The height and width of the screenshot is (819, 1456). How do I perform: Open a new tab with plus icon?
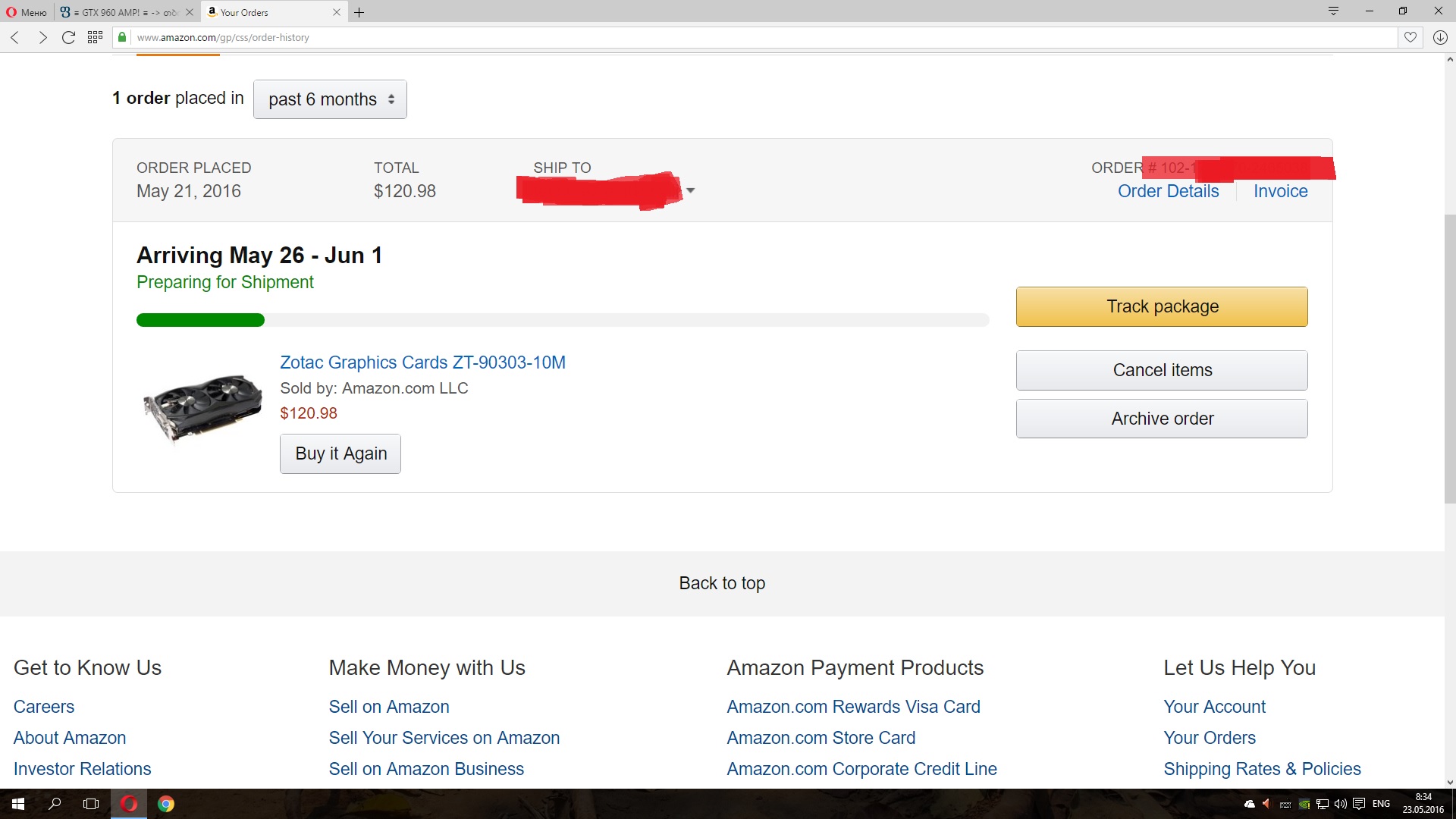point(359,12)
